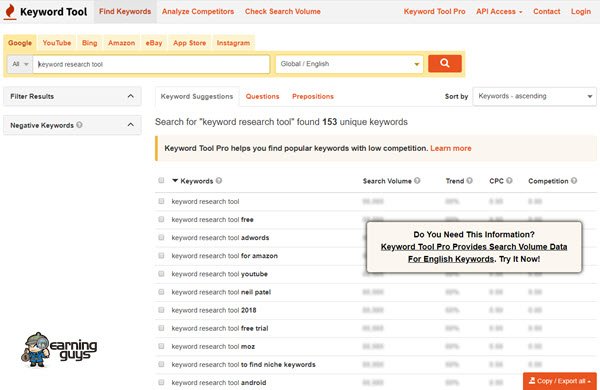Open the Contact link

[546, 11]
